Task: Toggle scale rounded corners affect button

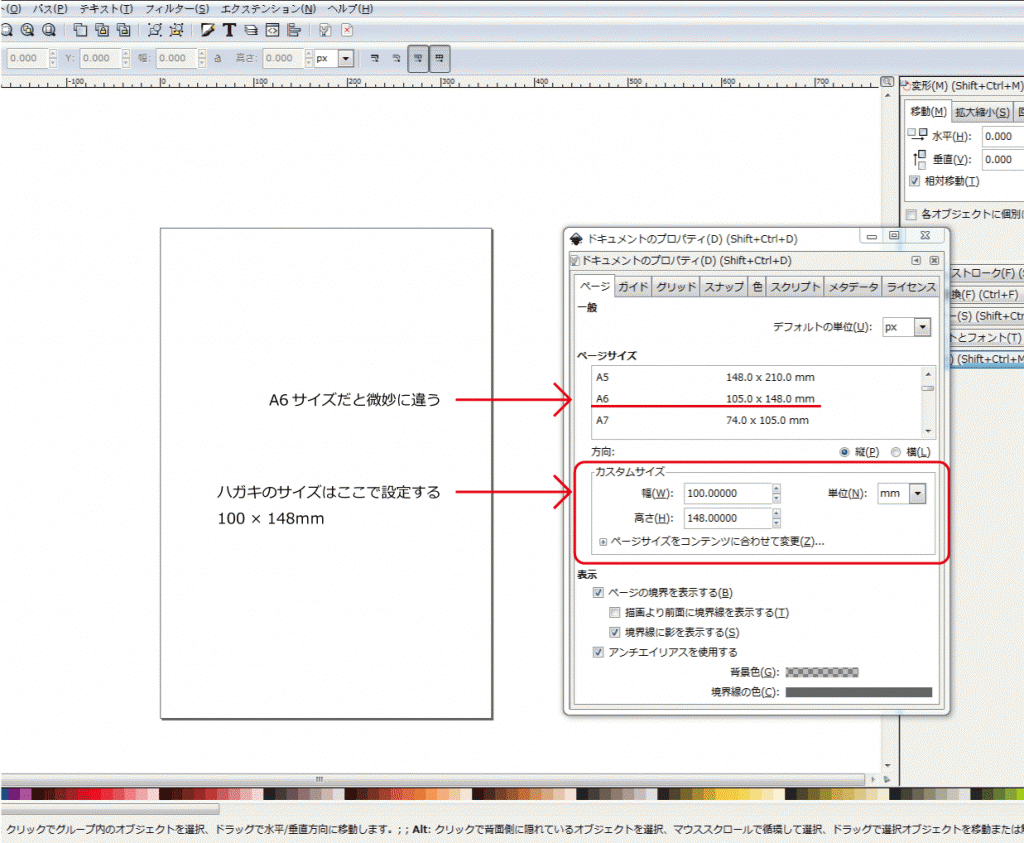Action: click(396, 58)
